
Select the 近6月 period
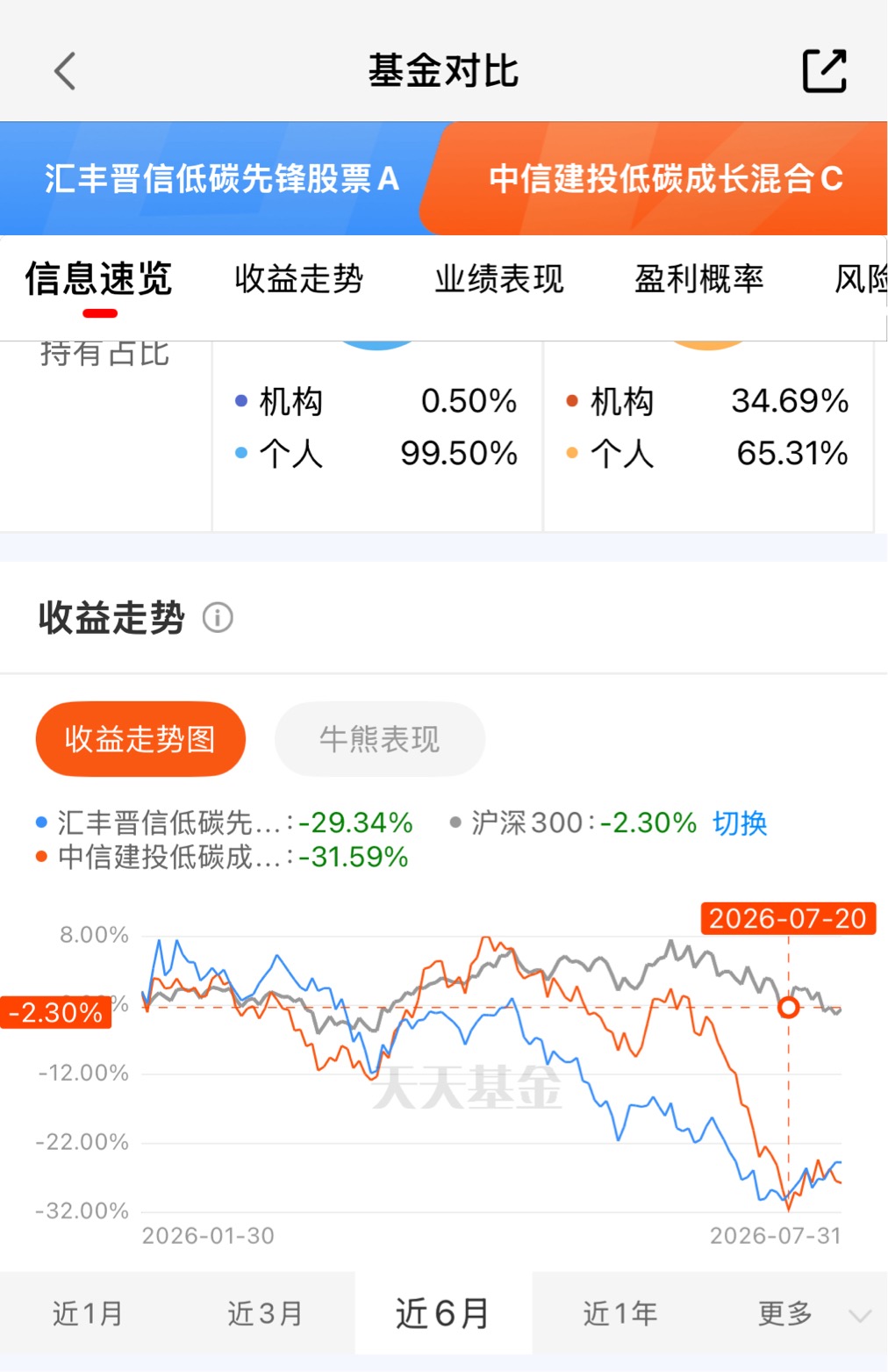click(x=443, y=1314)
